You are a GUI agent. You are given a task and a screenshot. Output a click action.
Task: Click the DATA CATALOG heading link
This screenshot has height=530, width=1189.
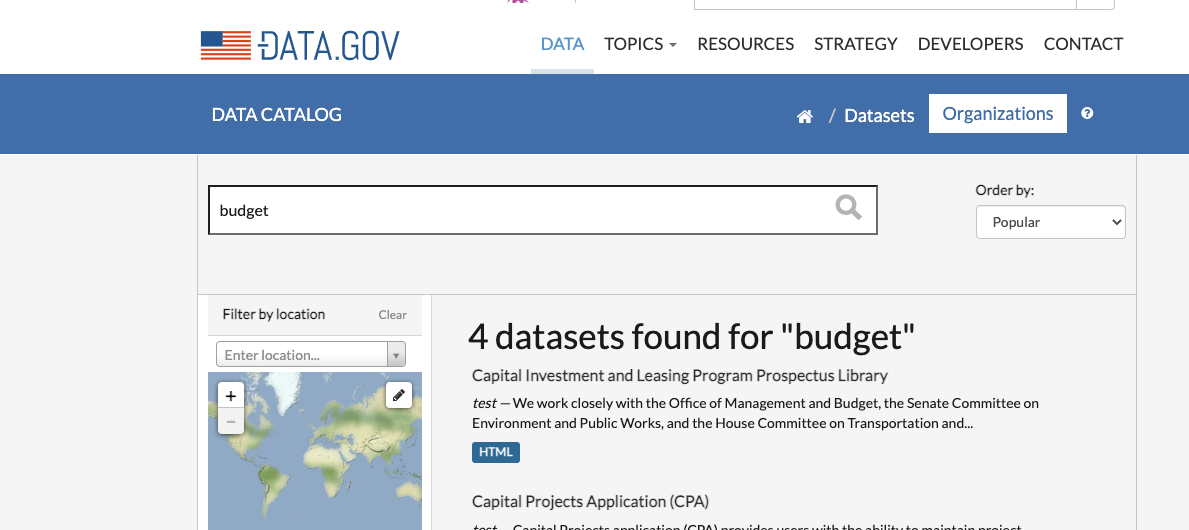tap(277, 114)
